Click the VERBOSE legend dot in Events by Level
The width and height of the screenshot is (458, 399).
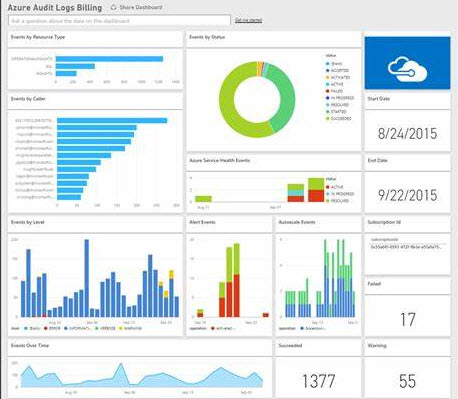(x=96, y=328)
